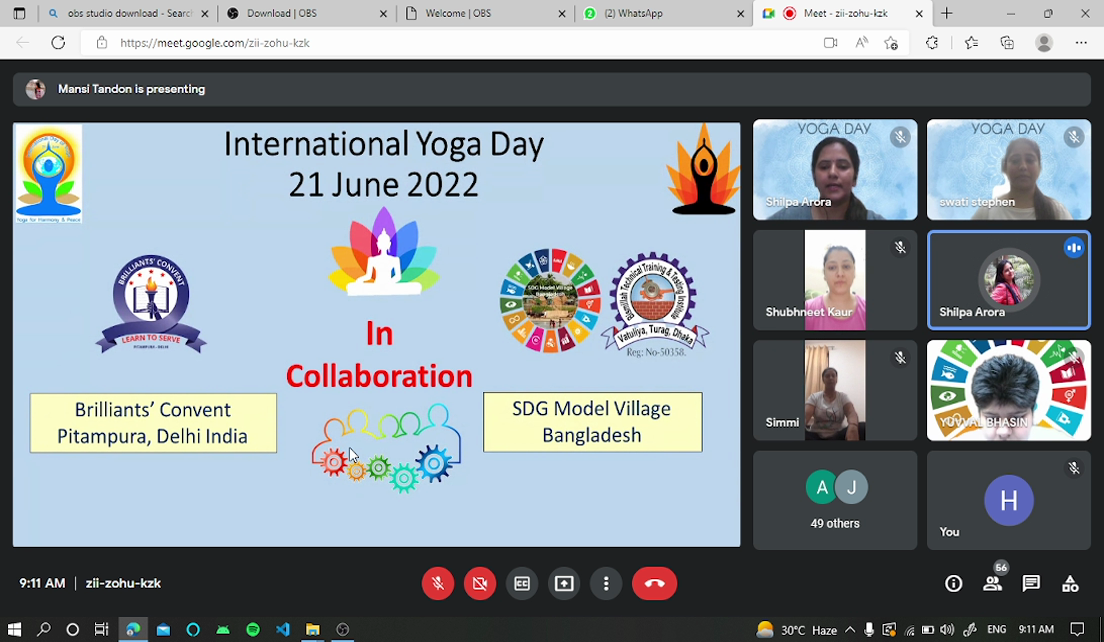This screenshot has height=642, width=1104.
Task: Open the 49 others participants tile
Action: 834,500
